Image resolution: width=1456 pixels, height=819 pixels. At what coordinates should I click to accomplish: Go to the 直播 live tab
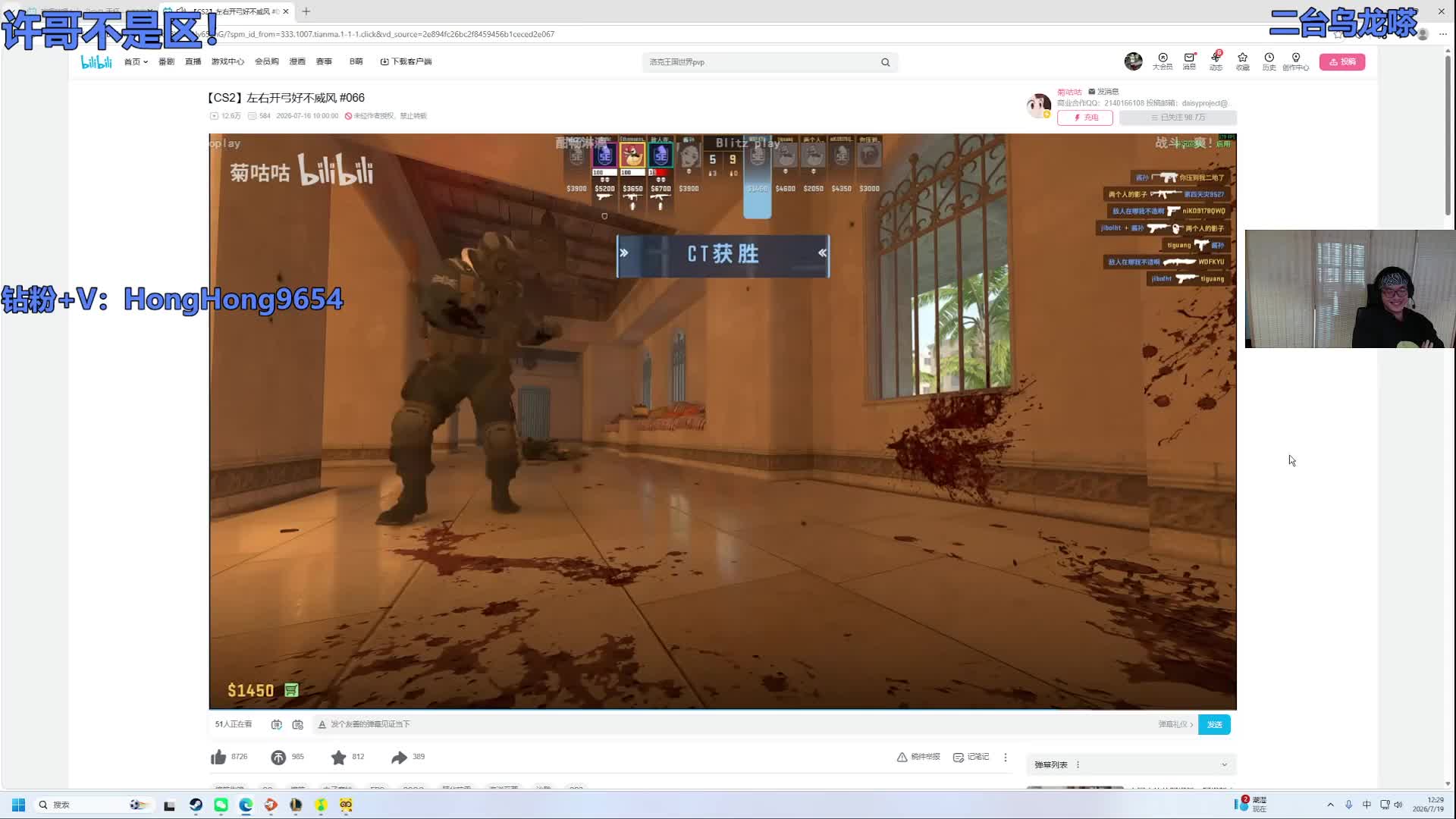tap(193, 61)
